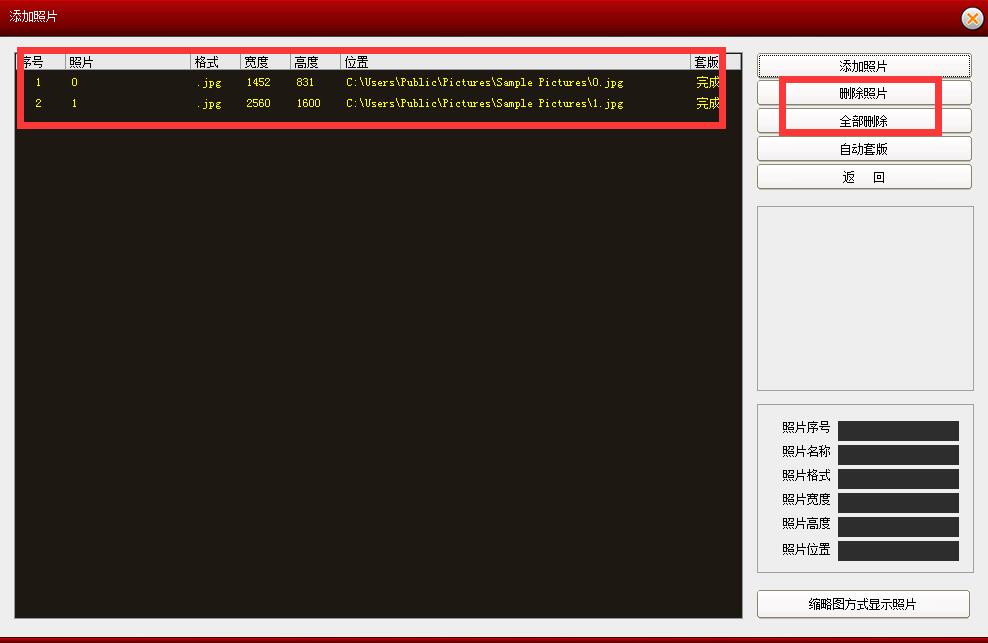Click the 添加照片 button
This screenshot has height=643, width=988.
[863, 66]
